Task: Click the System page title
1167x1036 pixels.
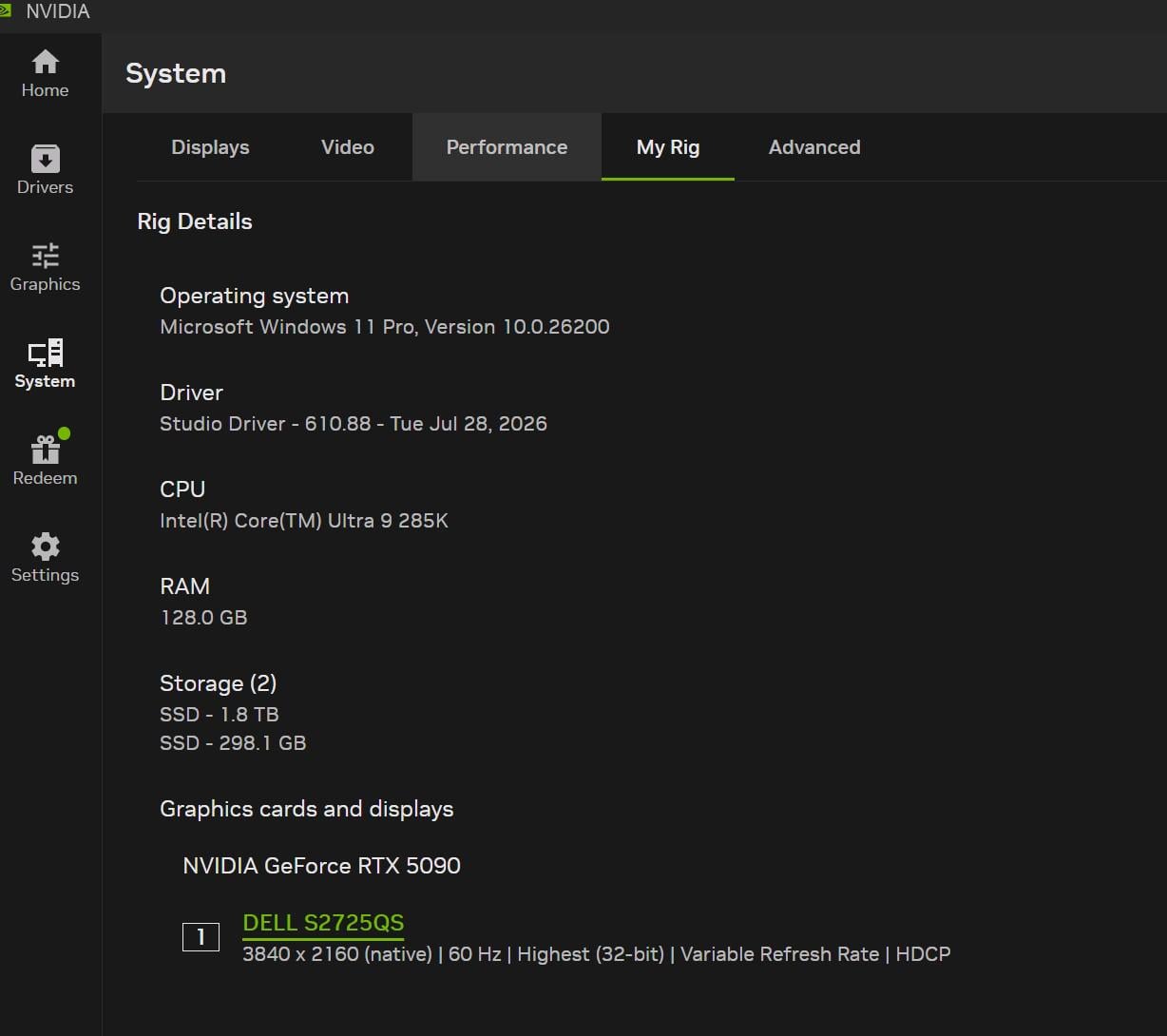Action: click(x=176, y=73)
